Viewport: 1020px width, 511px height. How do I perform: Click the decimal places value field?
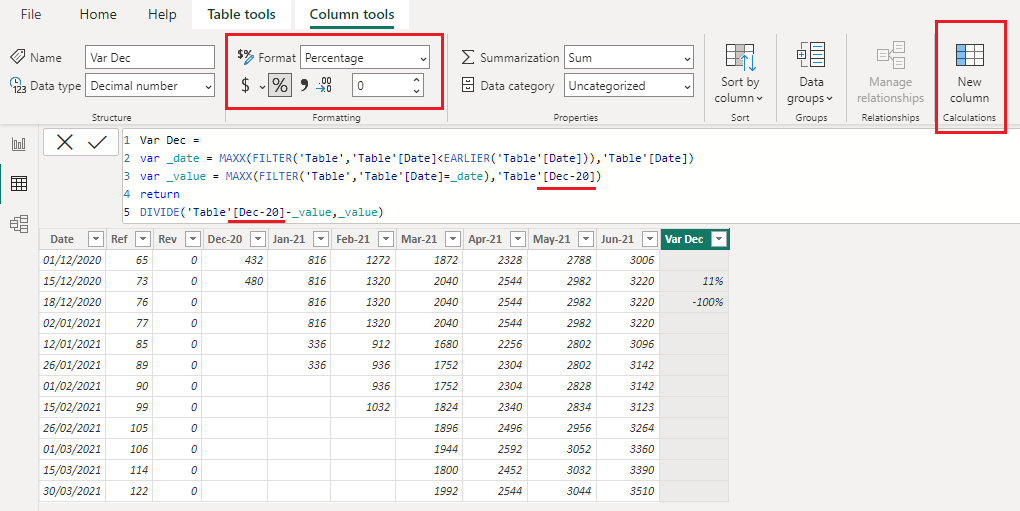(x=381, y=86)
